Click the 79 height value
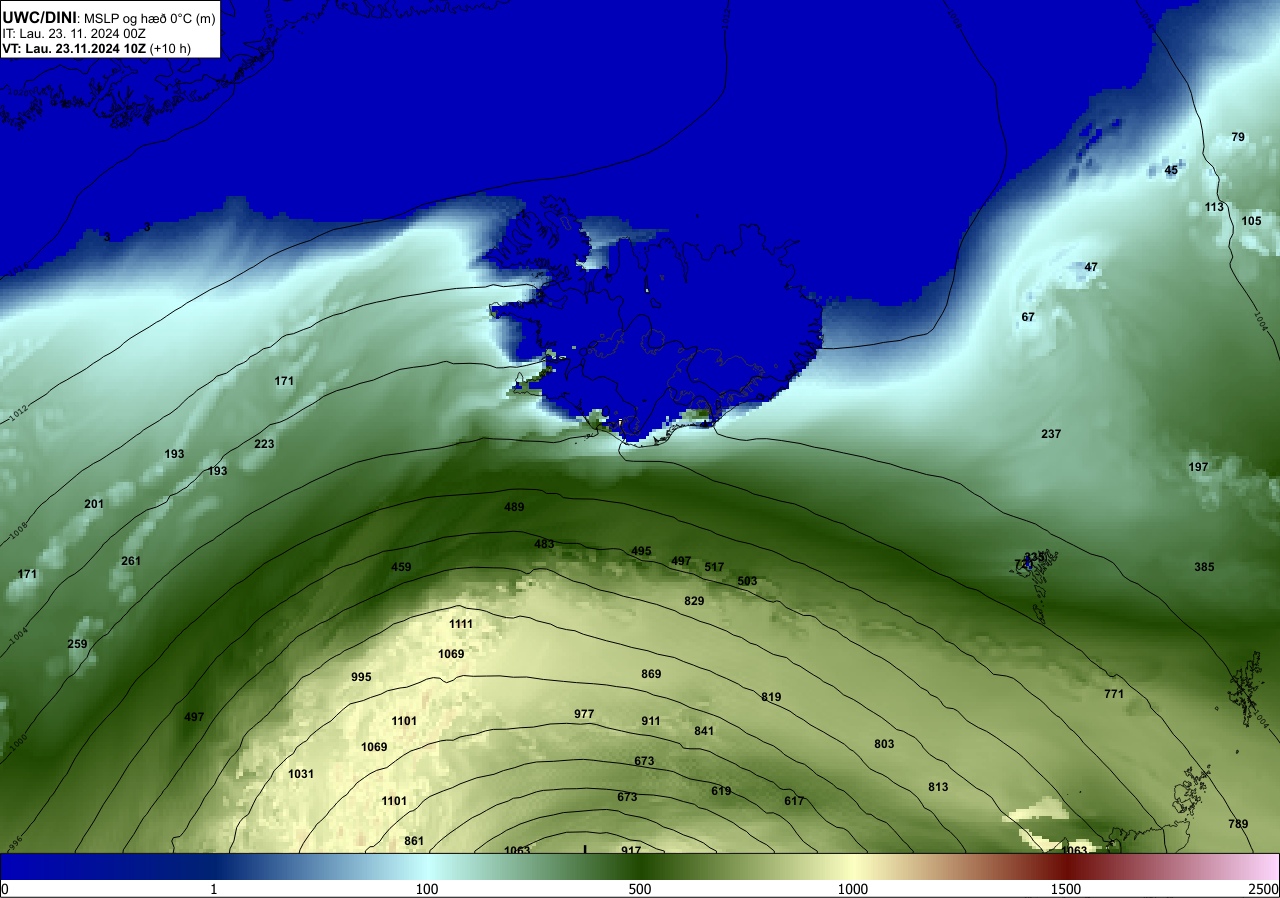The width and height of the screenshot is (1280, 898). (1238, 137)
